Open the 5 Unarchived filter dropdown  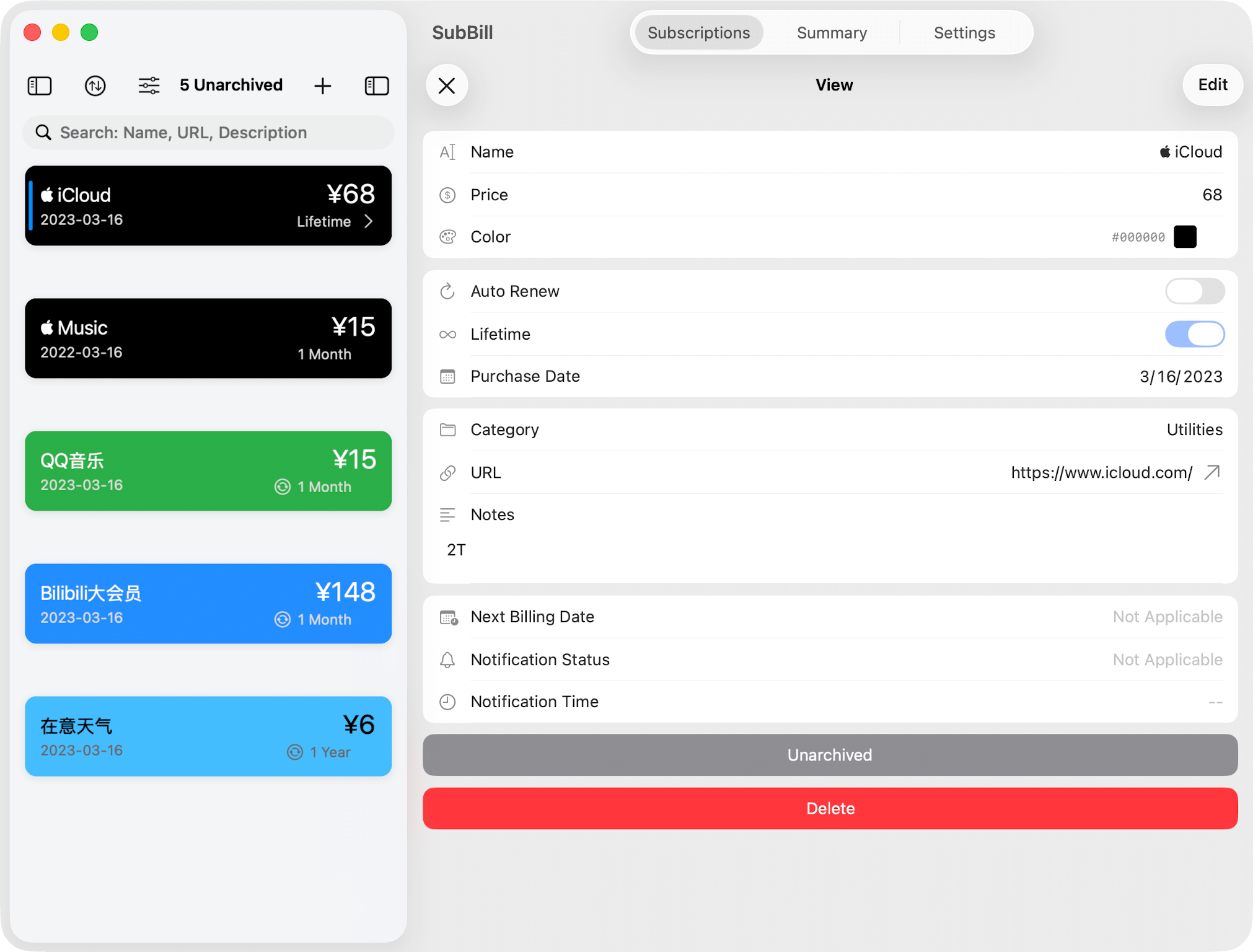point(231,85)
